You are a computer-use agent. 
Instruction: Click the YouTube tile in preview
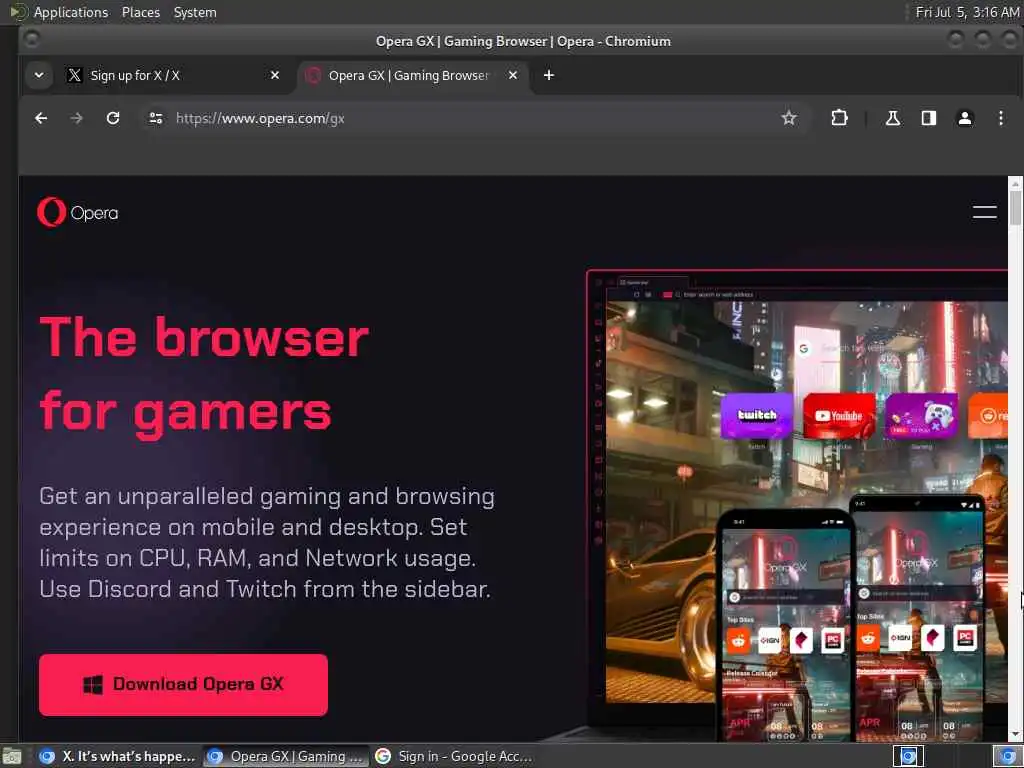point(839,415)
